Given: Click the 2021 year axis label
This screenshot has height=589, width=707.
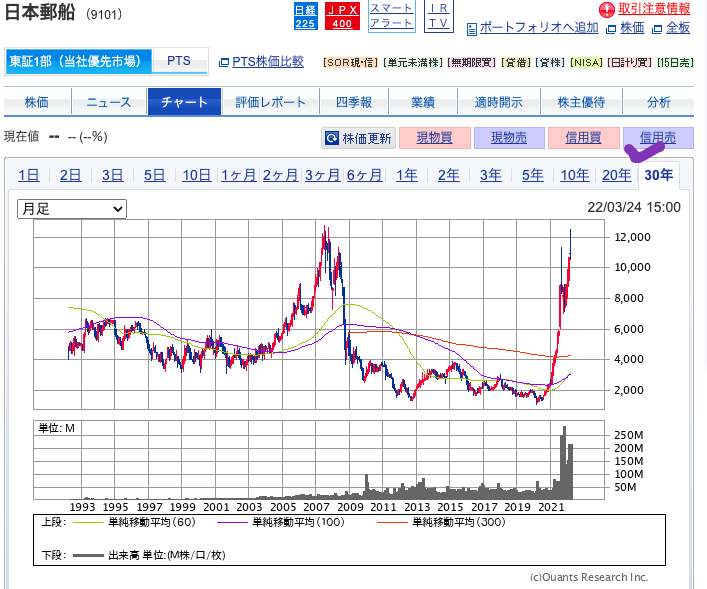Looking at the screenshot, I should pos(551,507).
